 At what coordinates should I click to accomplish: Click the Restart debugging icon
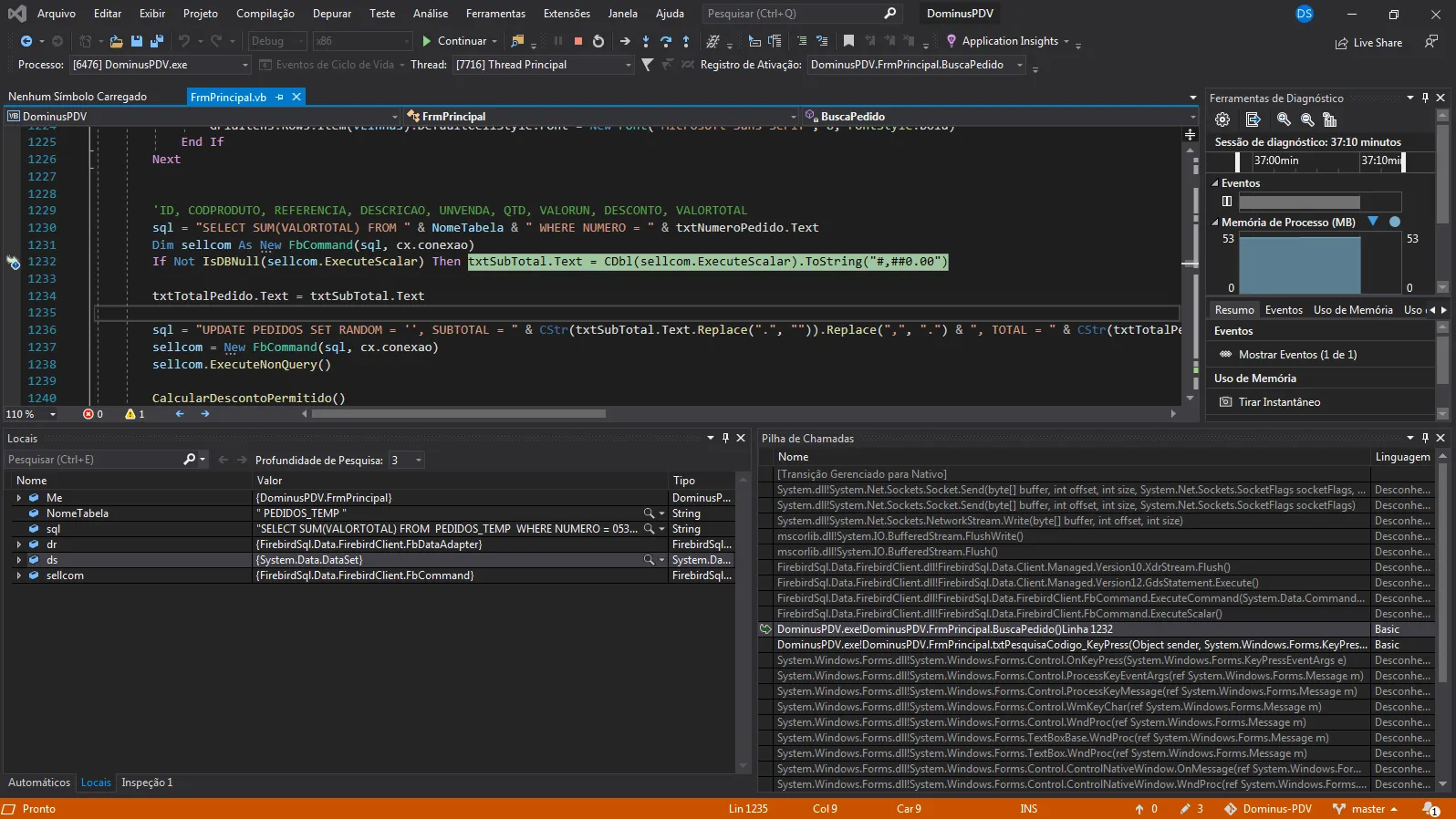point(598,41)
